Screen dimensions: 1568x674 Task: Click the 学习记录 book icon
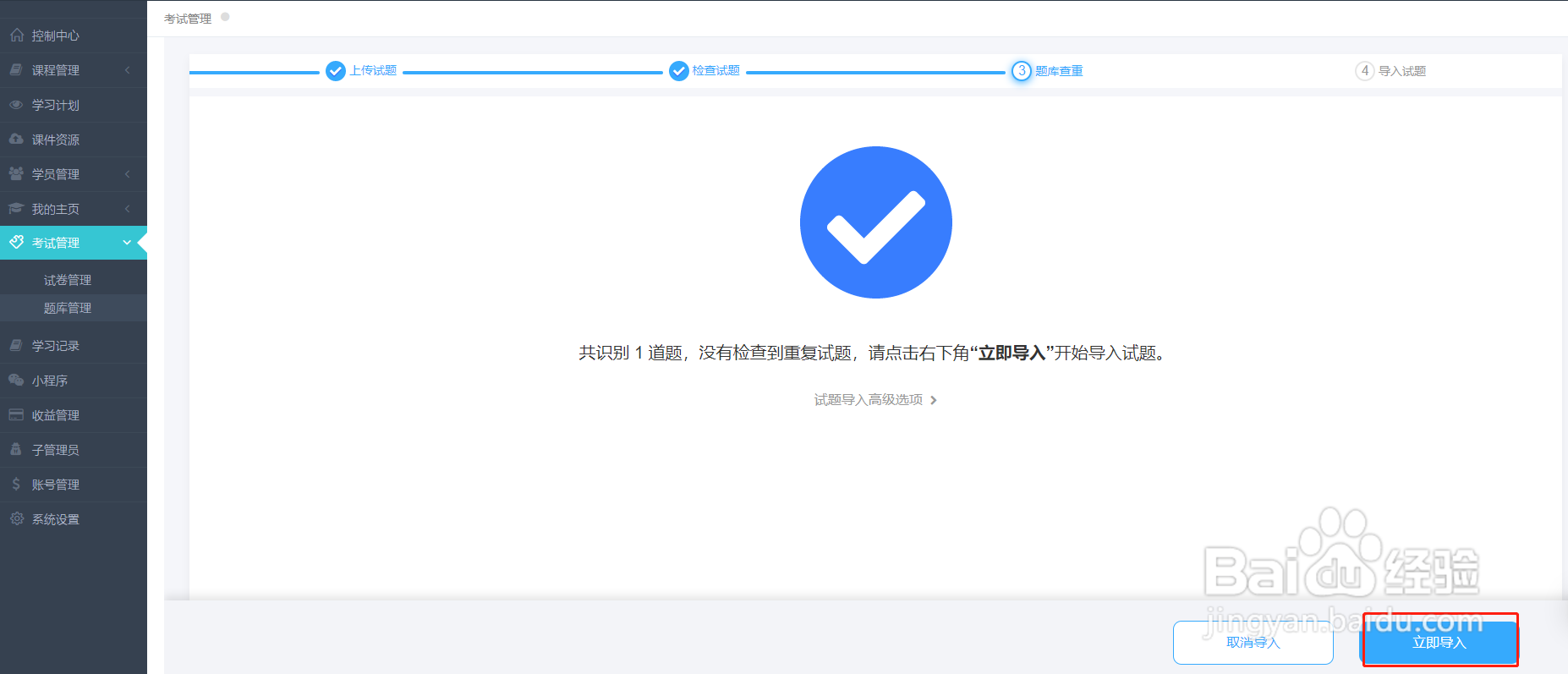(16, 346)
